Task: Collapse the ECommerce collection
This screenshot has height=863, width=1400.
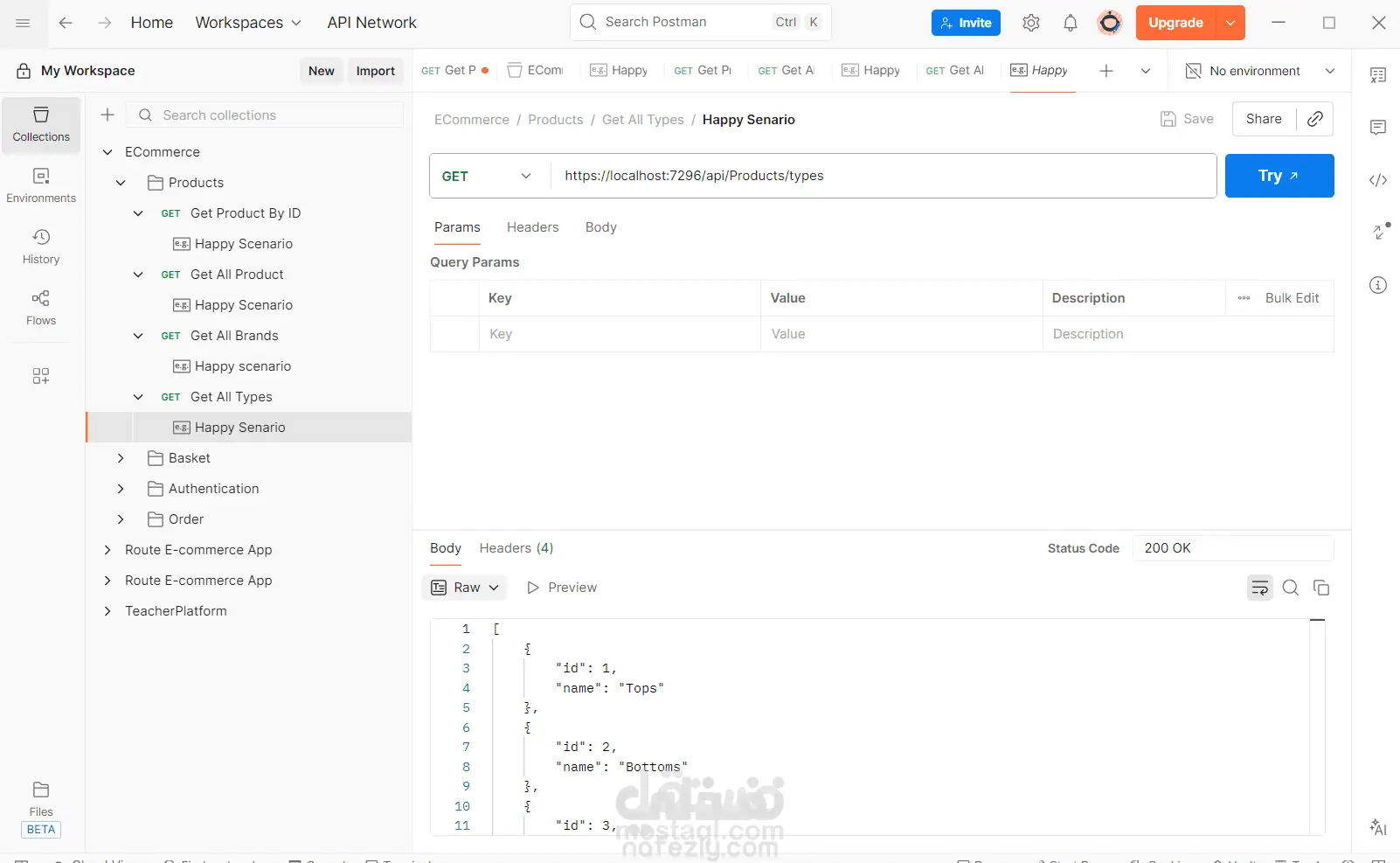Action: click(x=107, y=152)
